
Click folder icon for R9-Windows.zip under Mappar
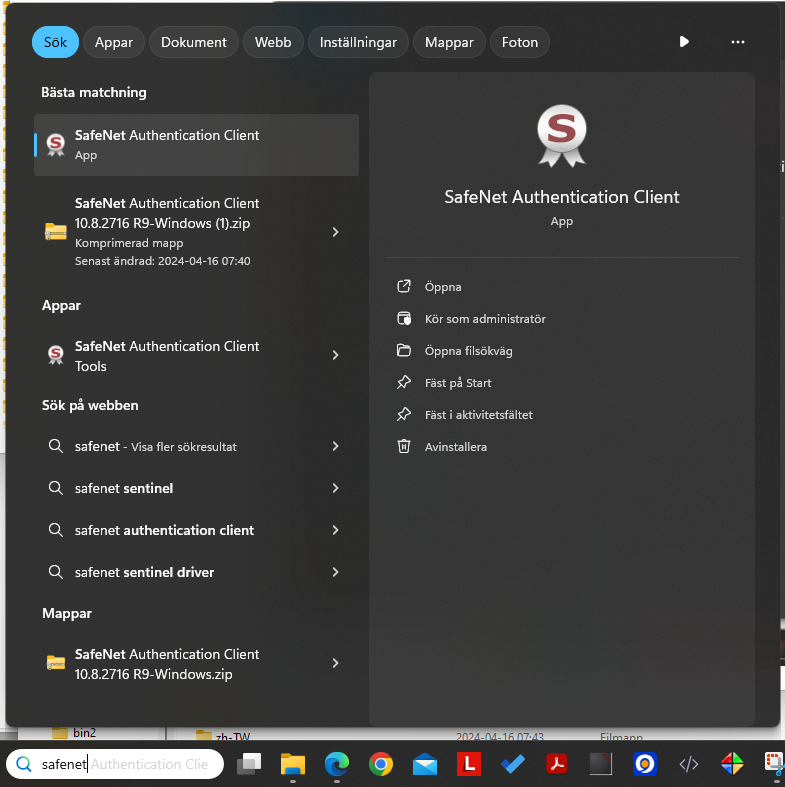(x=56, y=663)
